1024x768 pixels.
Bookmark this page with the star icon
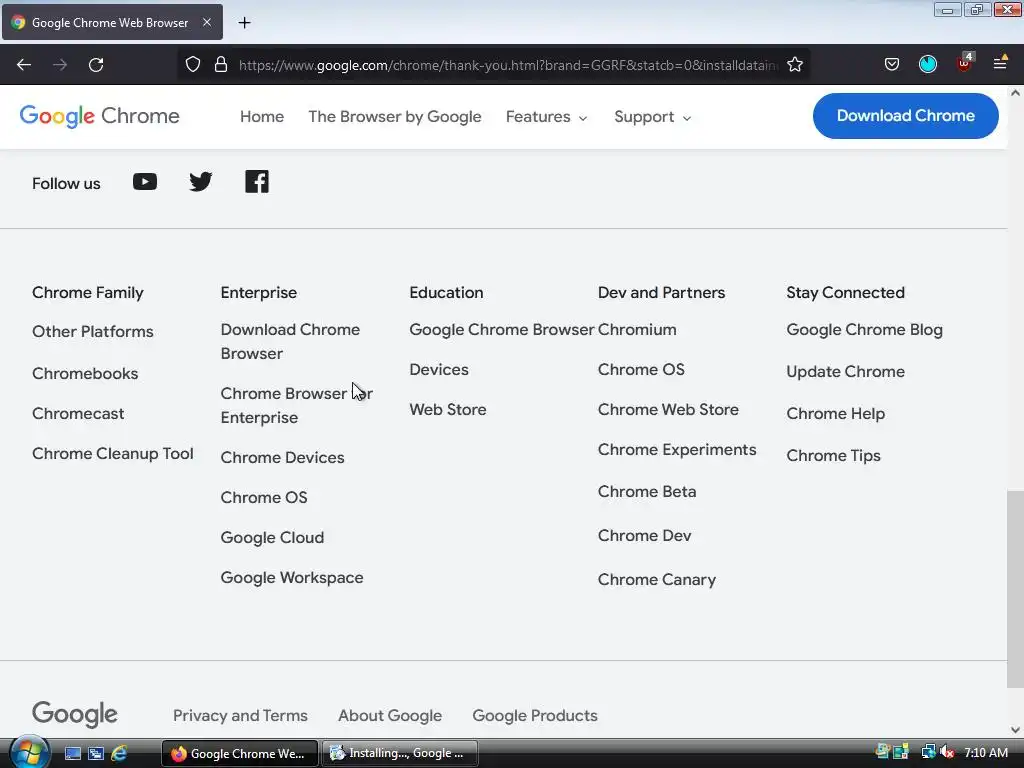pyautogui.click(x=795, y=65)
